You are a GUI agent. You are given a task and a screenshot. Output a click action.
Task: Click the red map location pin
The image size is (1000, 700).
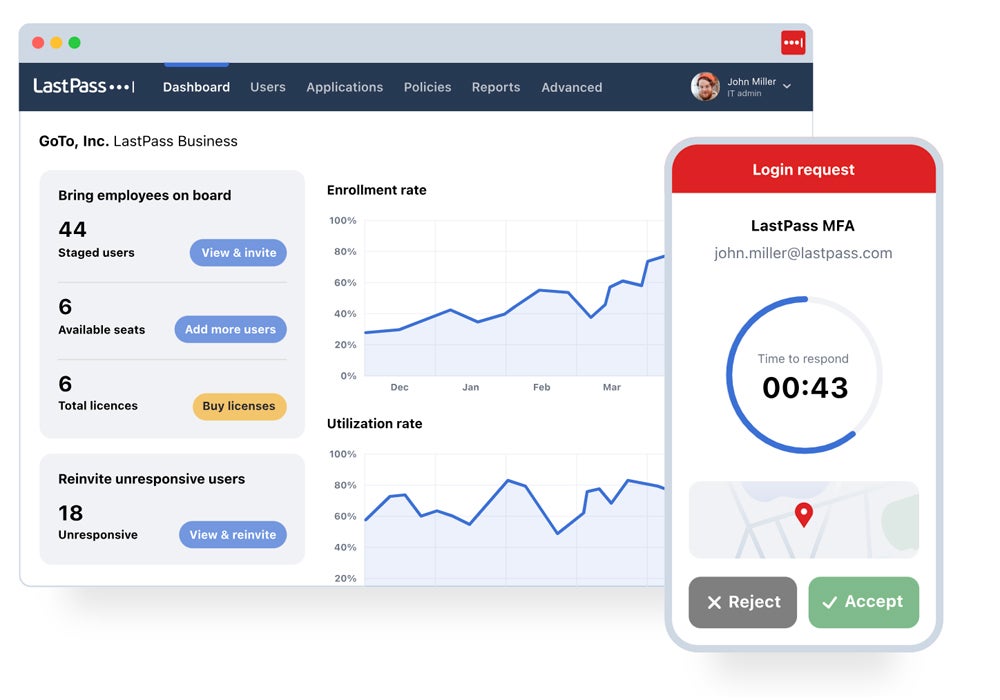pyautogui.click(x=803, y=515)
